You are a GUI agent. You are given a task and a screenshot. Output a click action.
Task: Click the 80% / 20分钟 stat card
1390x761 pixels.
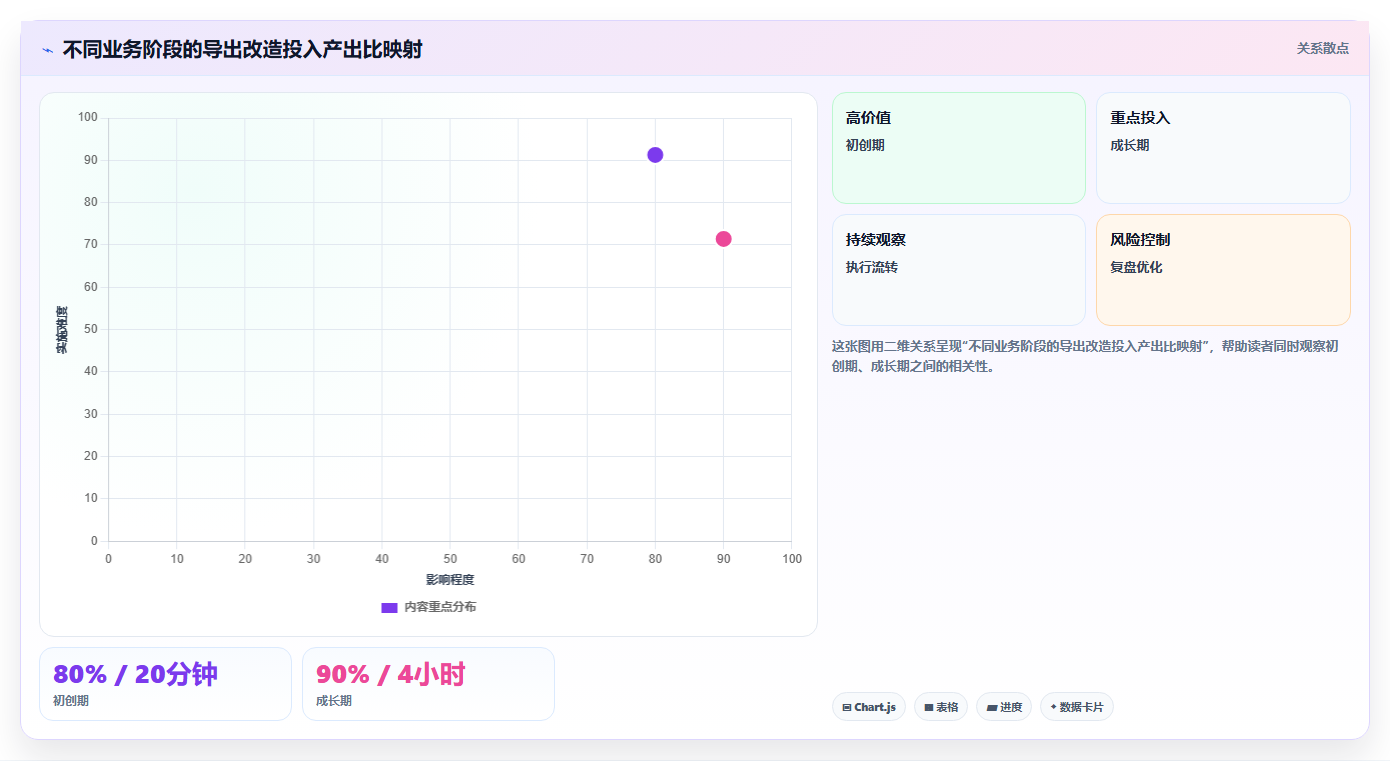click(165, 684)
